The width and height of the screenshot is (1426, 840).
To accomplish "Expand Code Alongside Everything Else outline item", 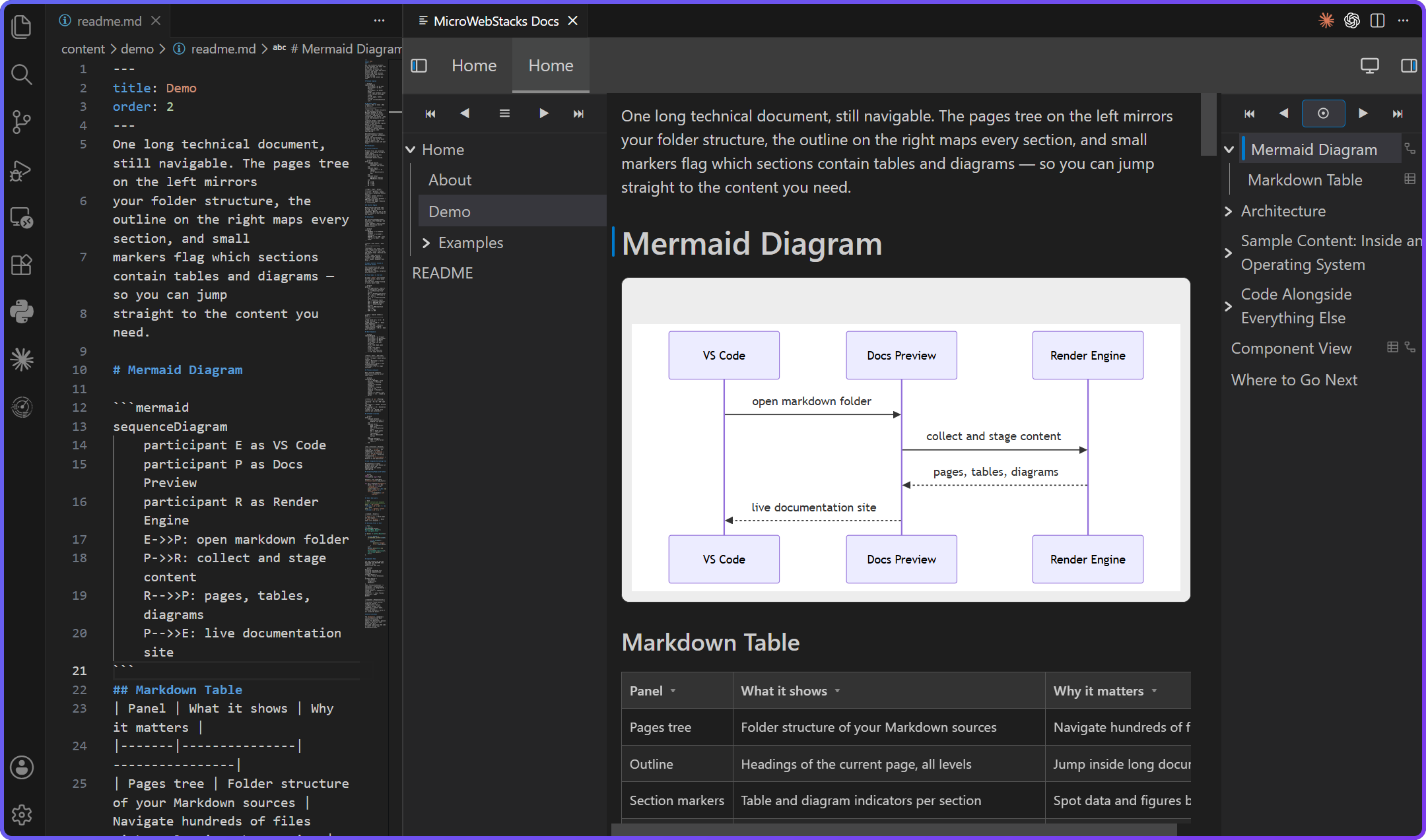I will click(x=1229, y=306).
